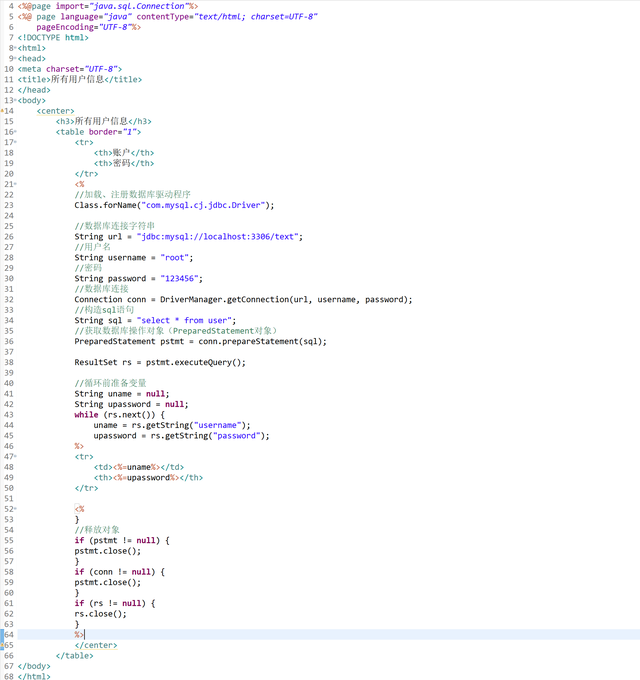Click the "123456" password string
This screenshot has height=680, width=640.
point(180,278)
